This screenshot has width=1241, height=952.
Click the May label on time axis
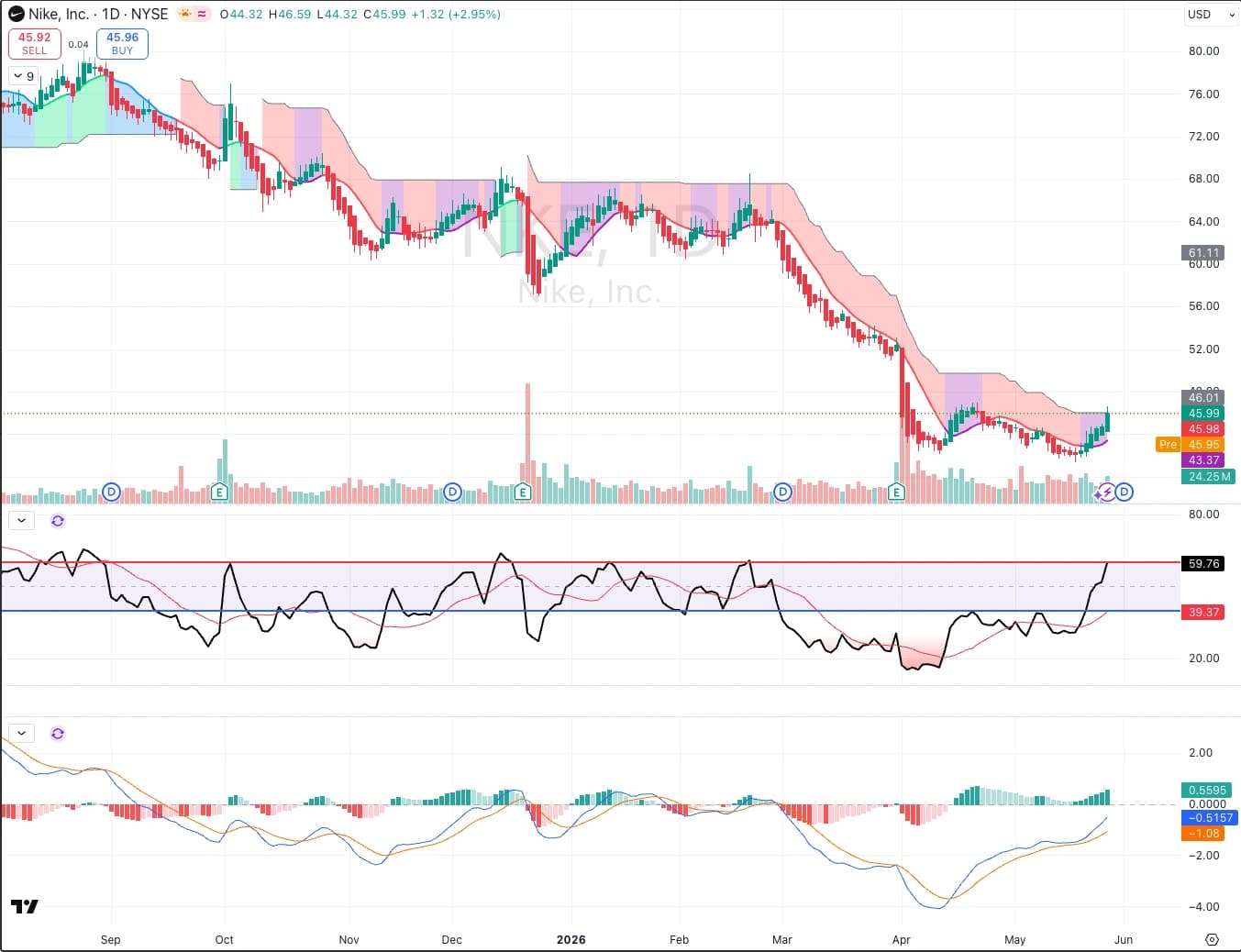[x=1014, y=940]
